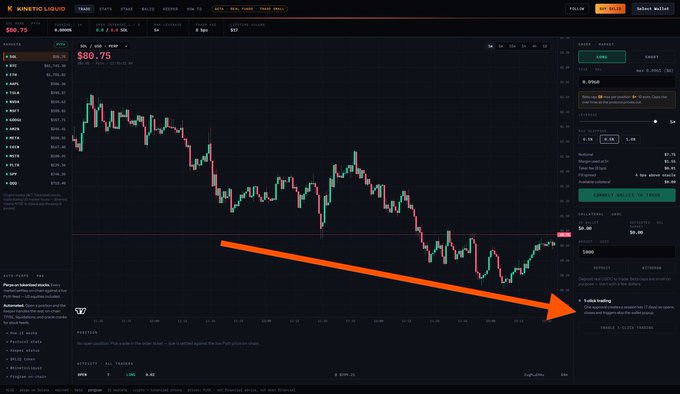Select the SPY market row
The width and height of the screenshot is (680, 394).
coord(36,174)
